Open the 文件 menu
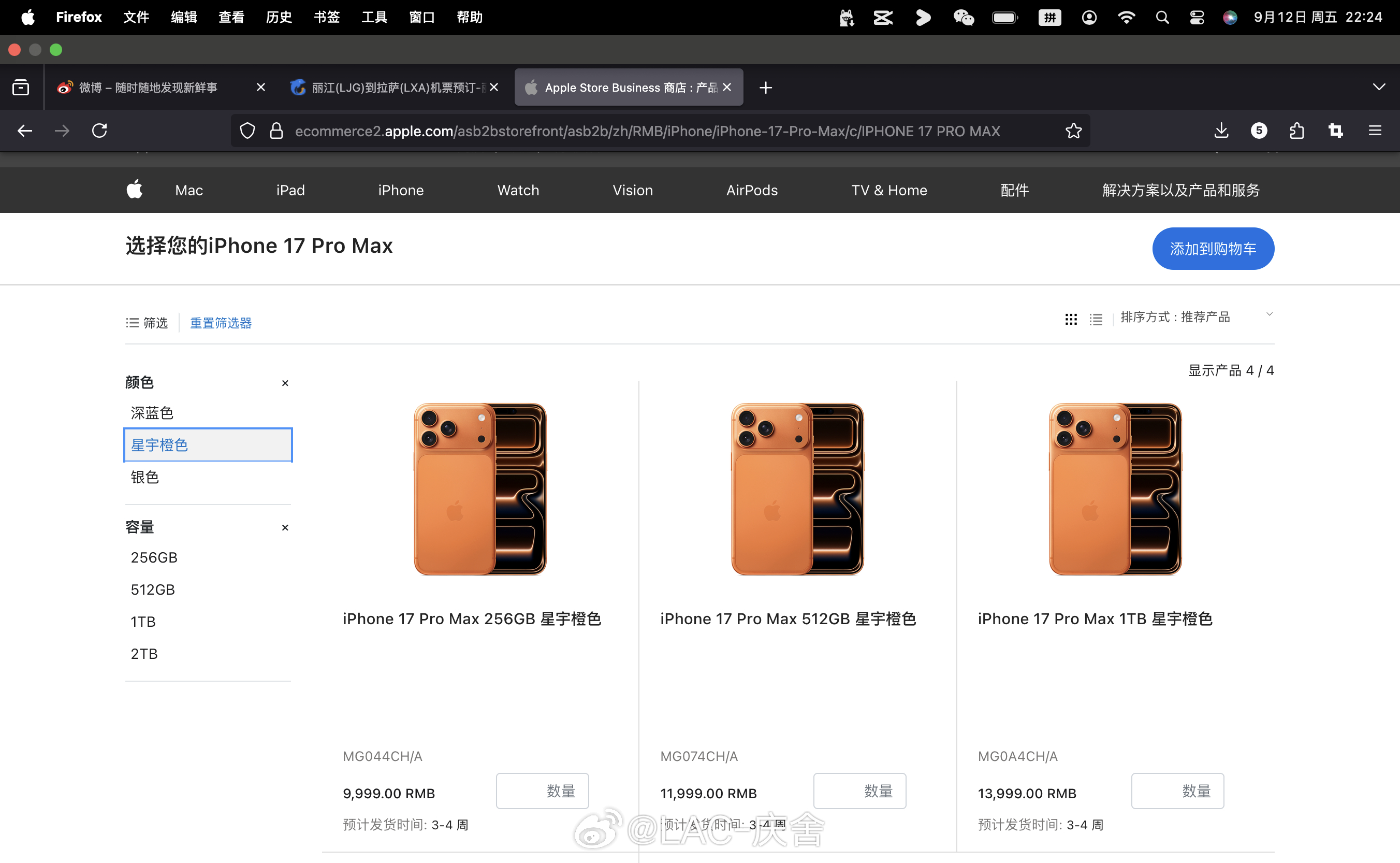The width and height of the screenshot is (1400, 863). click(136, 17)
